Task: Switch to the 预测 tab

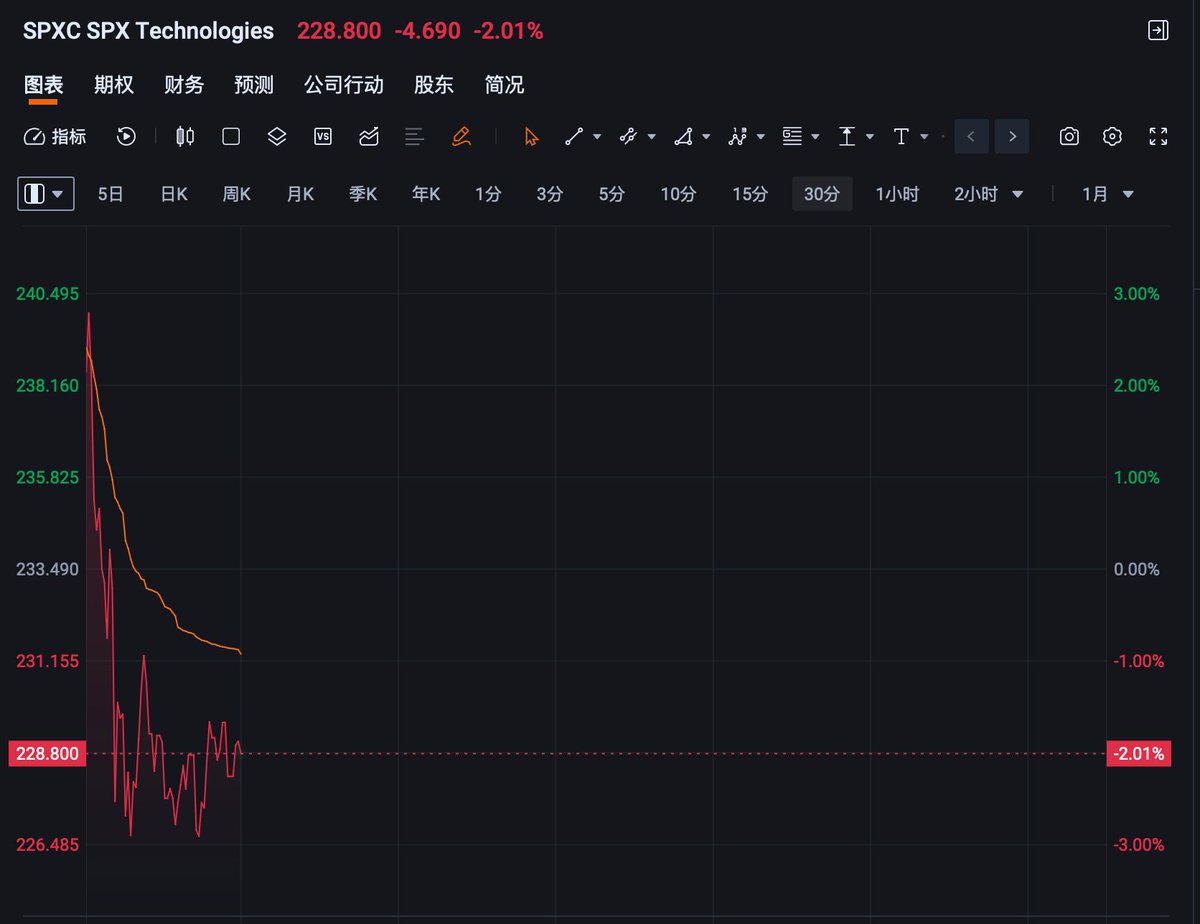Action: click(x=254, y=85)
